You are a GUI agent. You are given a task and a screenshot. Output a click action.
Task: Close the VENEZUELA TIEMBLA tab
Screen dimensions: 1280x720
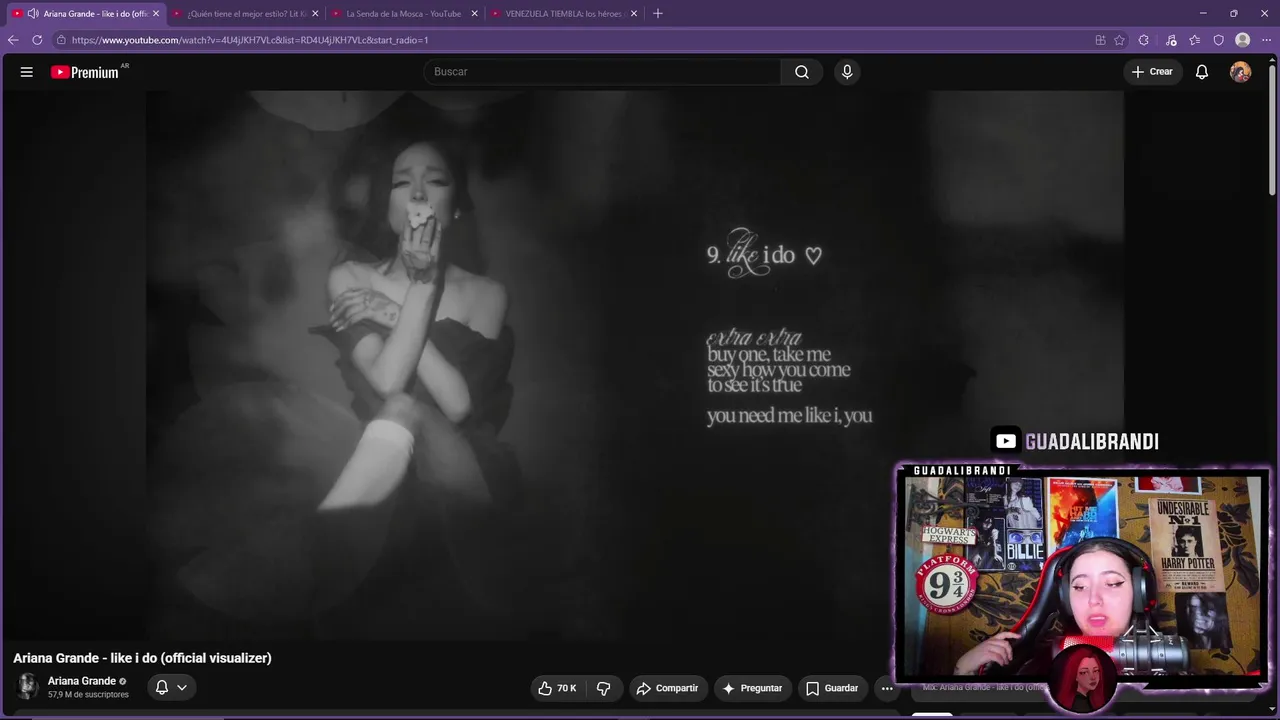633,14
